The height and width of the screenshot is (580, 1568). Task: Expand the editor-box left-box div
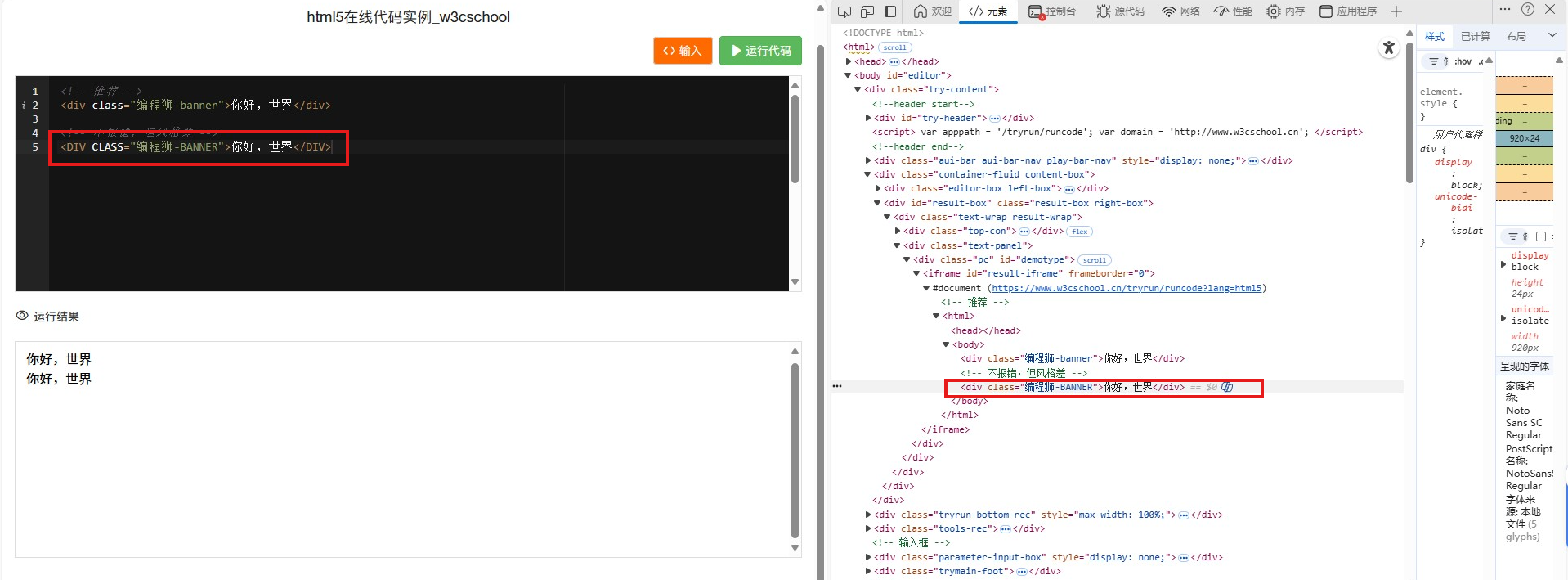[x=877, y=188]
